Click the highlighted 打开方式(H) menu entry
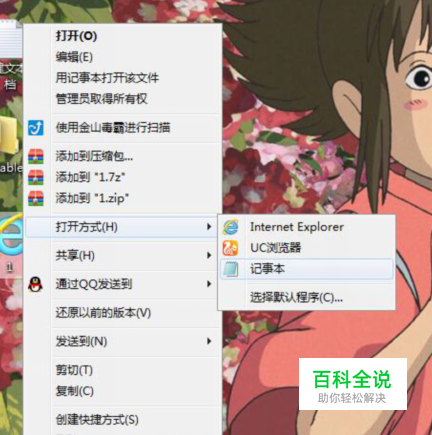 tap(121, 227)
